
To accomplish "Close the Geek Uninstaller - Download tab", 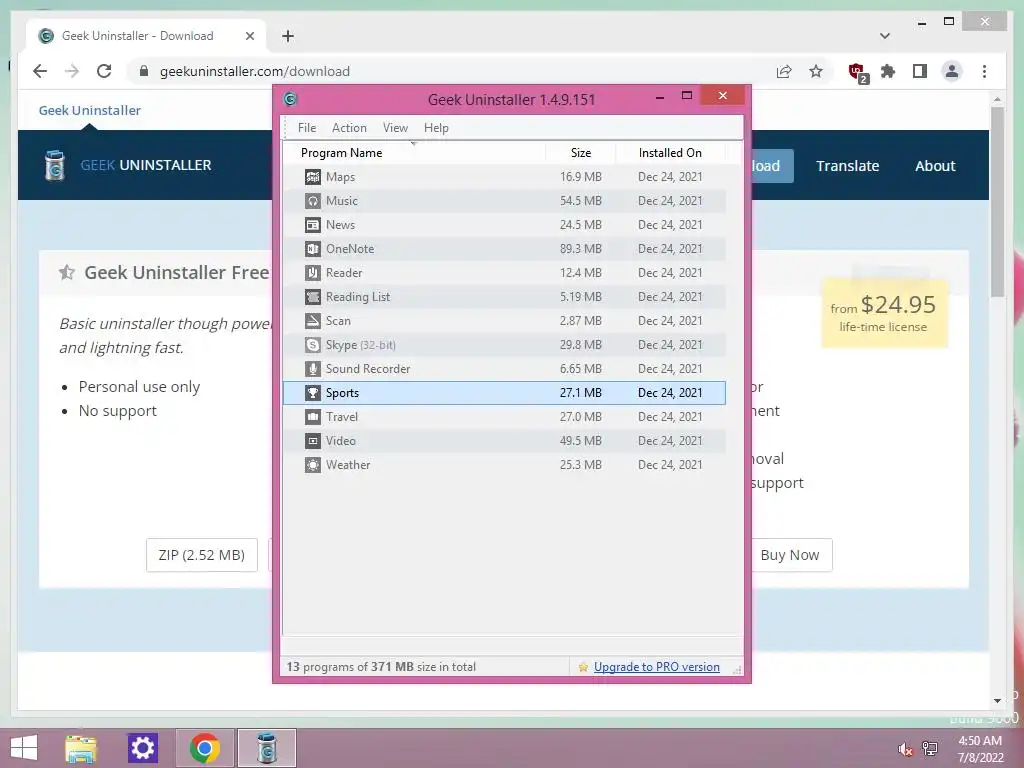I will pyautogui.click(x=249, y=36).
